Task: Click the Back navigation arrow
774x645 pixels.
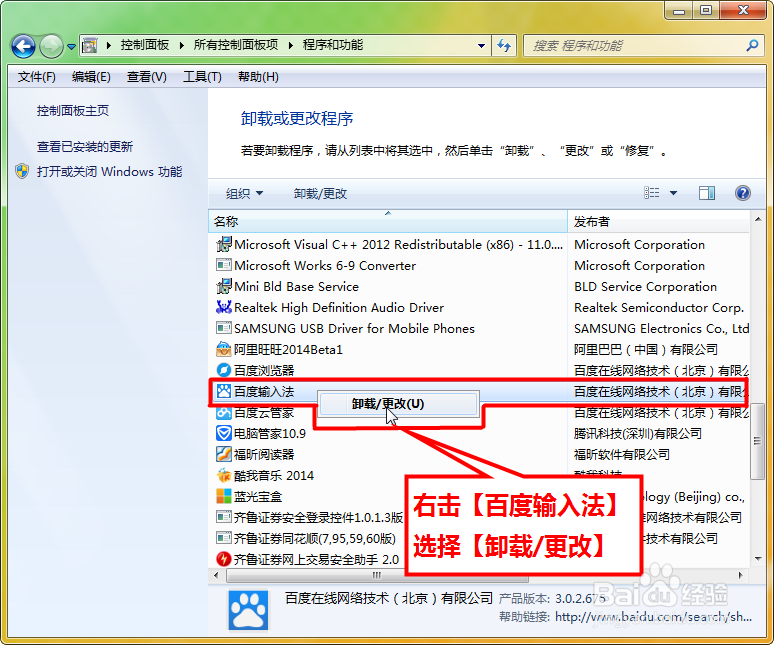Action: coord(23,47)
